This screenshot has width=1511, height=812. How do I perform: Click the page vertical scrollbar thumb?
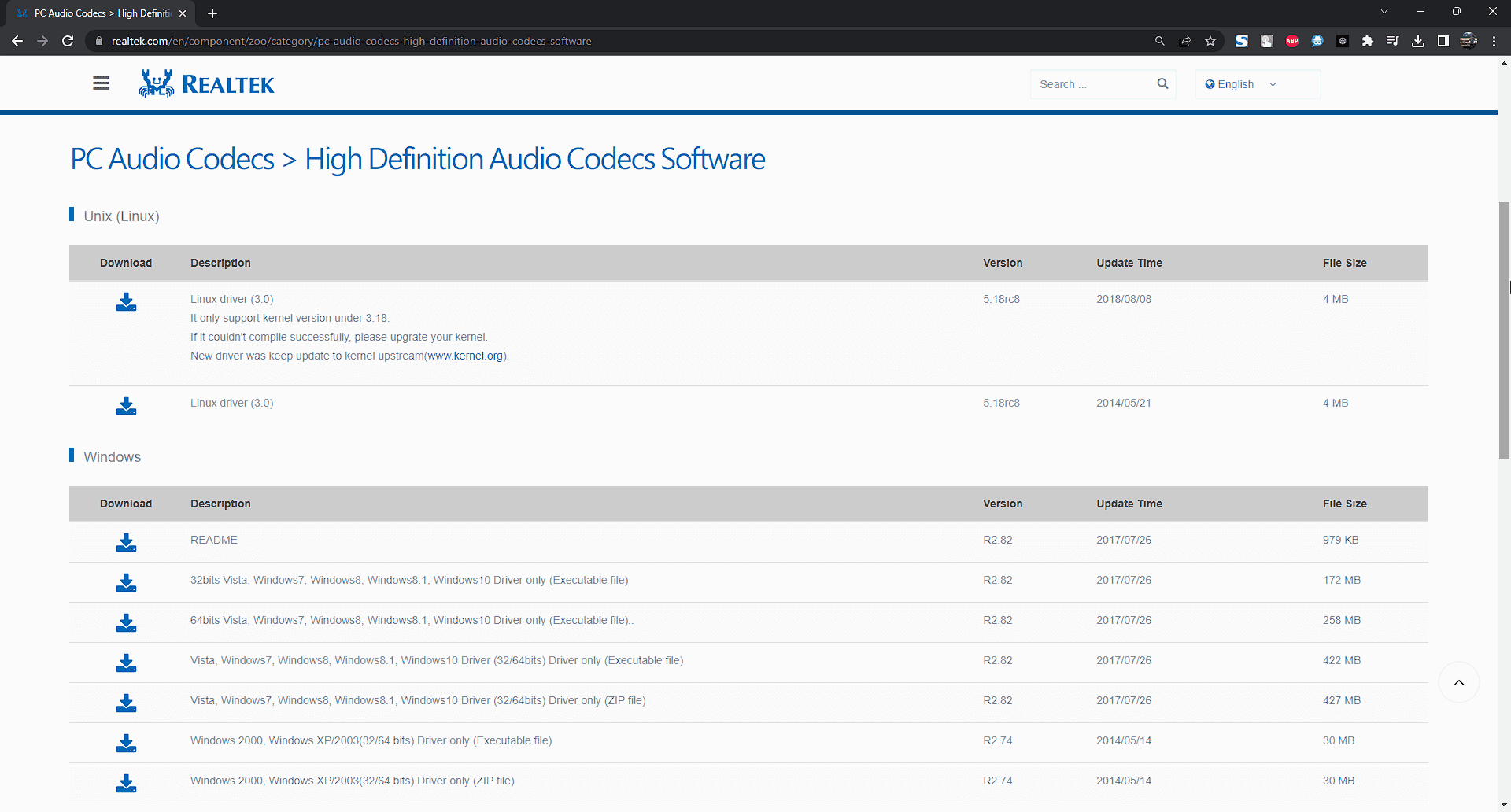click(1504, 330)
